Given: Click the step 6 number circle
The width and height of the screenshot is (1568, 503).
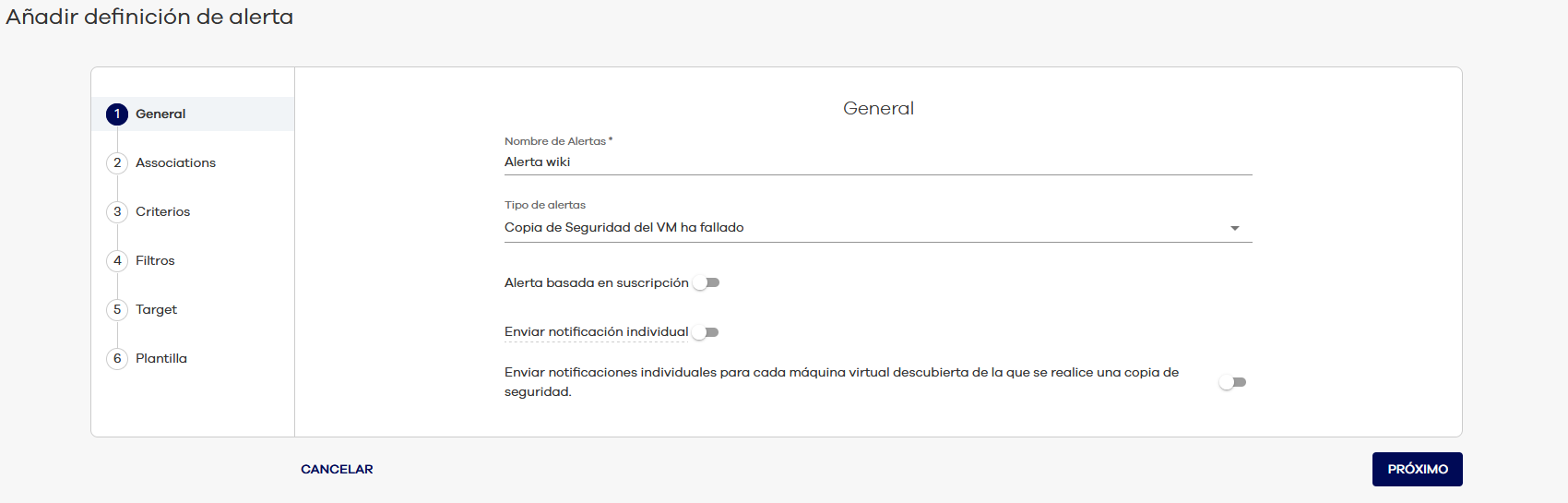Looking at the screenshot, I should pos(117,359).
